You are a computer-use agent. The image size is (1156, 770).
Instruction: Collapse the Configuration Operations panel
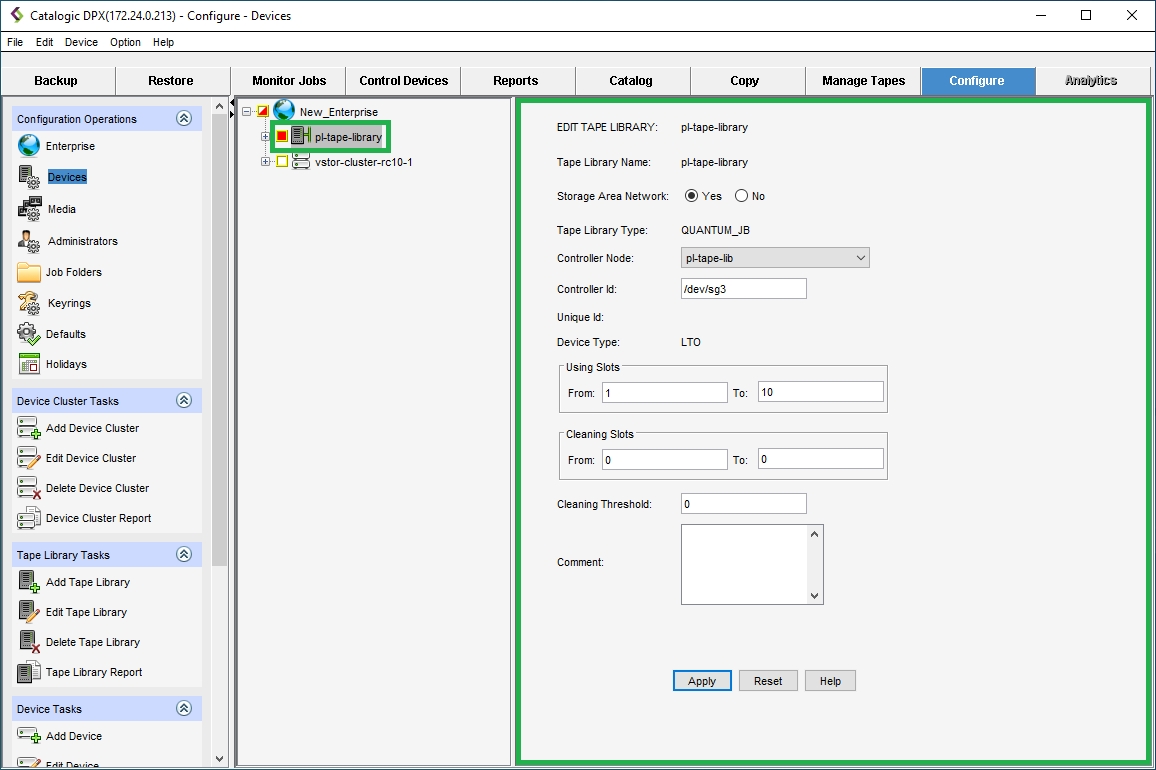[184, 118]
